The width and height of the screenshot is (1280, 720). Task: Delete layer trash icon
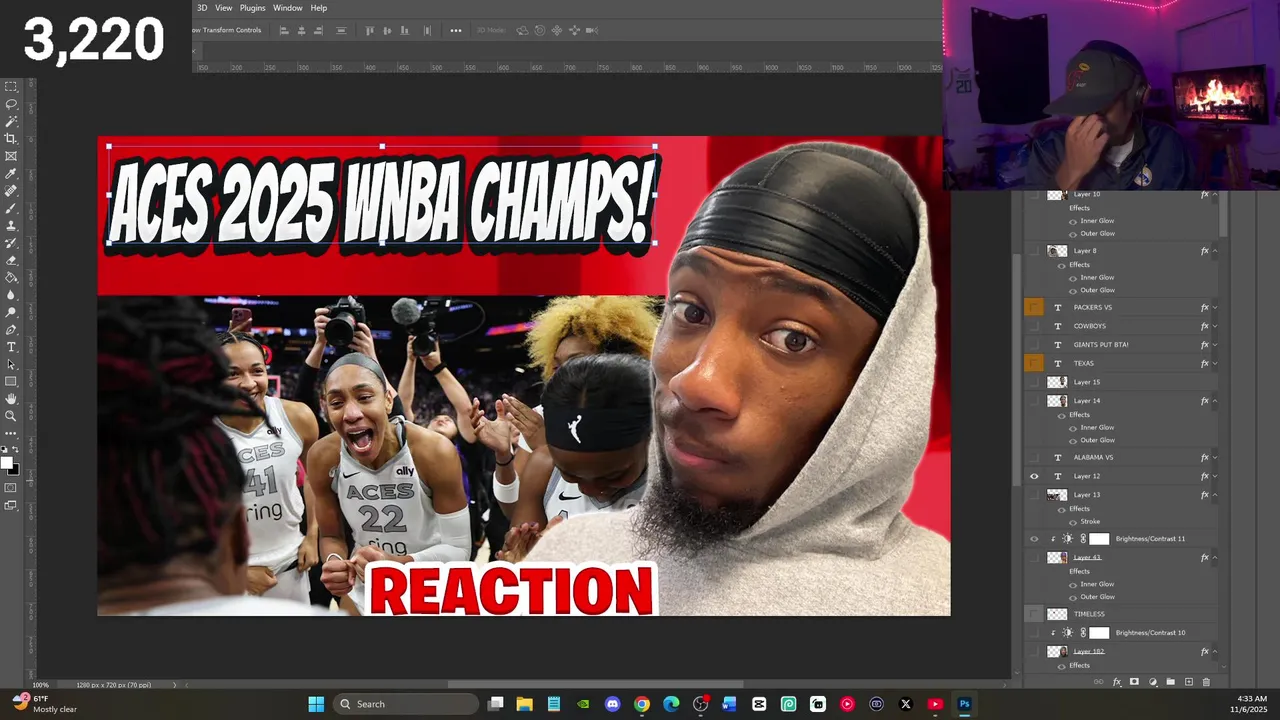pos(1206,682)
